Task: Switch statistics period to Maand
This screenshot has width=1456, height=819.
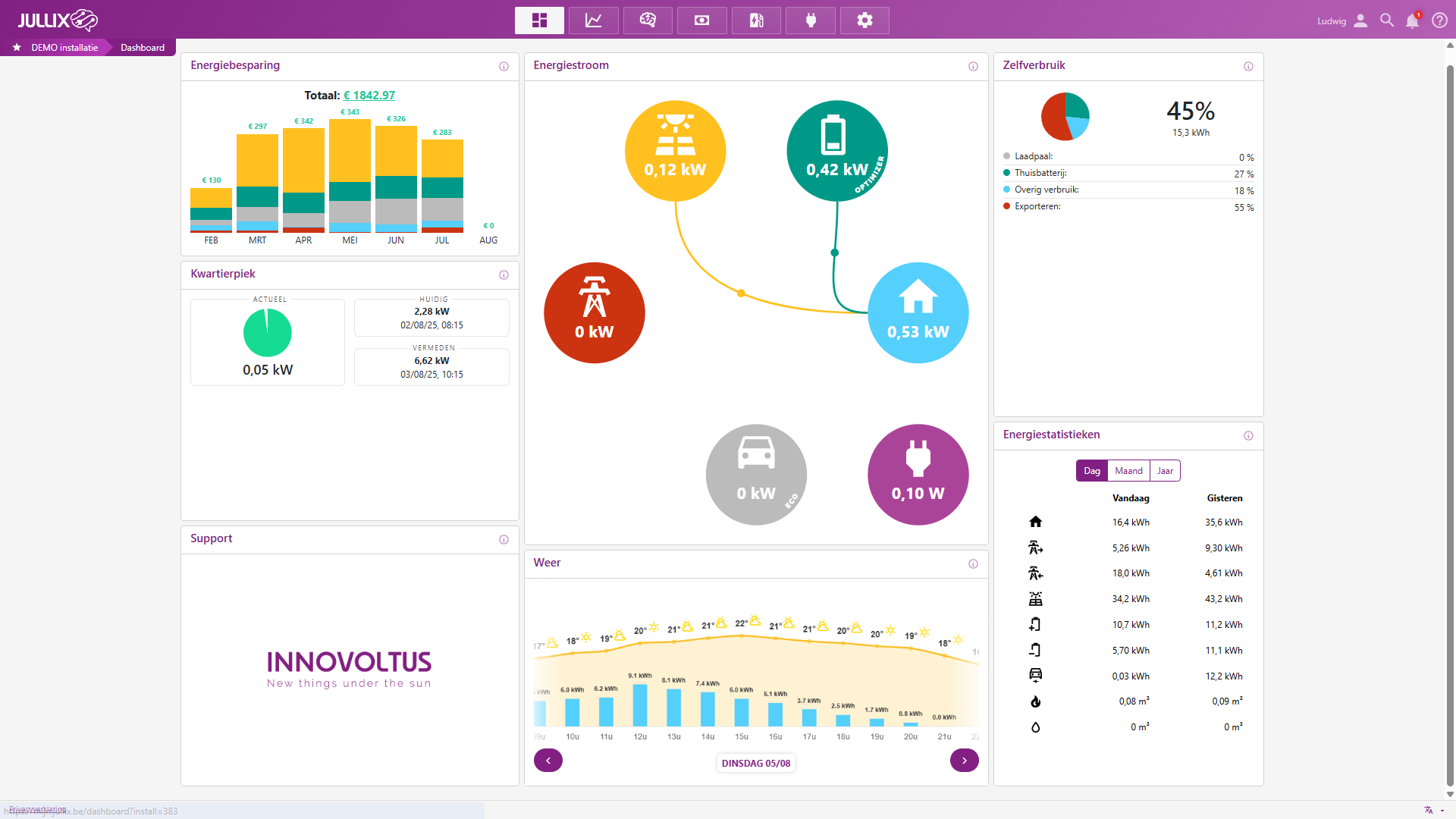Action: (1128, 471)
